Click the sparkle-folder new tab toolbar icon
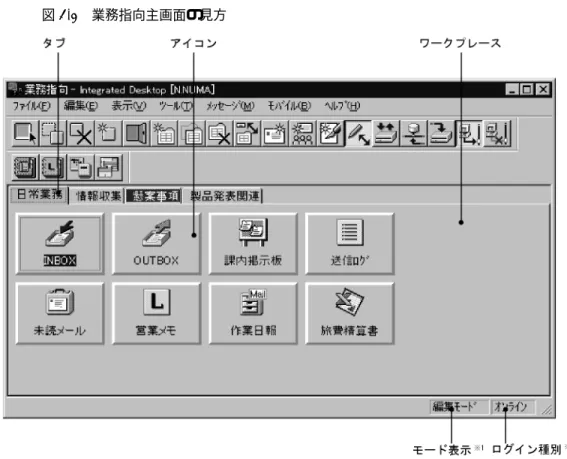This screenshot has width=567, height=459. (x=164, y=133)
